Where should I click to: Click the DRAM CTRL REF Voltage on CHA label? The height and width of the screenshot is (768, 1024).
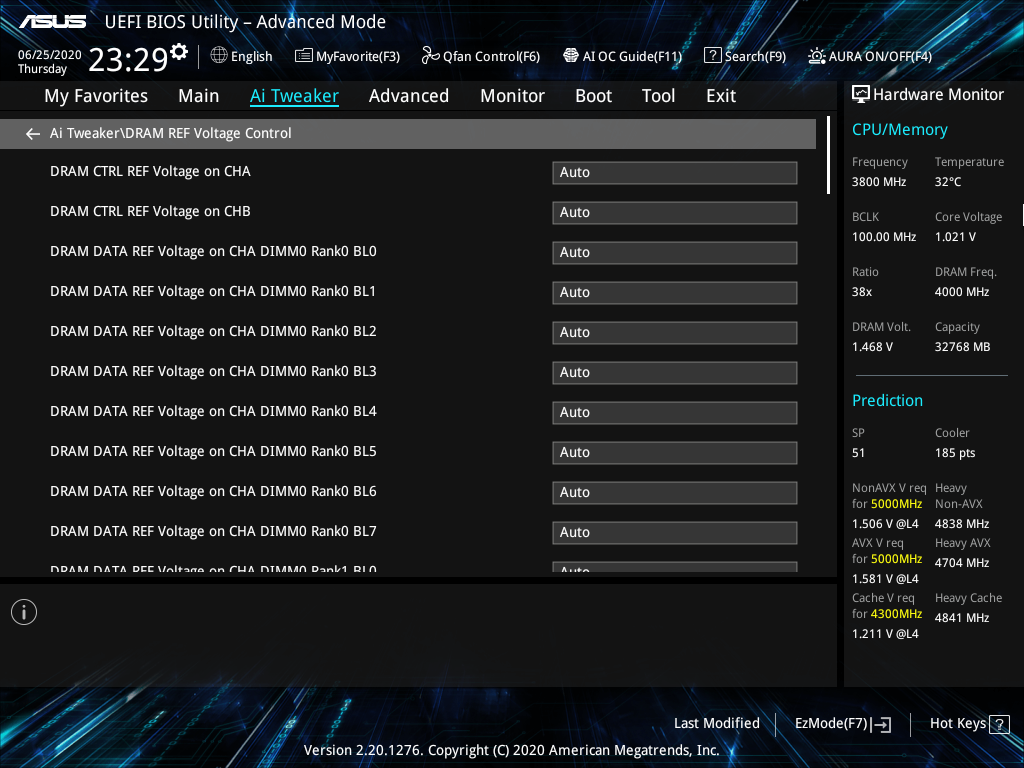point(150,172)
